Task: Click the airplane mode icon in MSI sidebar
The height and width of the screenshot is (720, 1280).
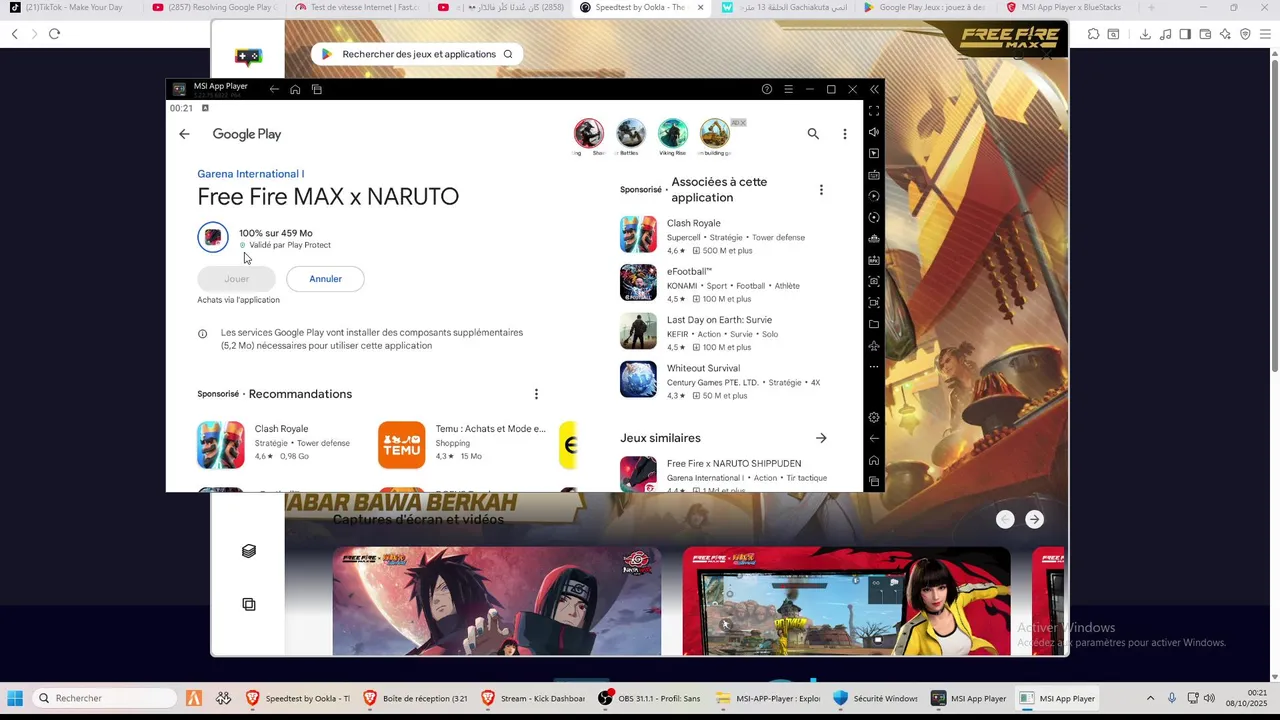Action: tap(874, 346)
